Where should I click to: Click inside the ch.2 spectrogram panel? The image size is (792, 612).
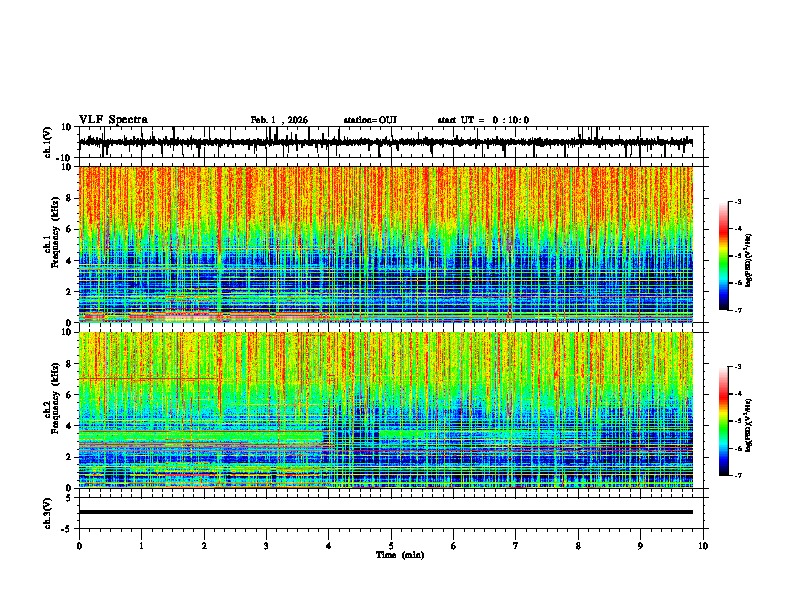(386, 410)
